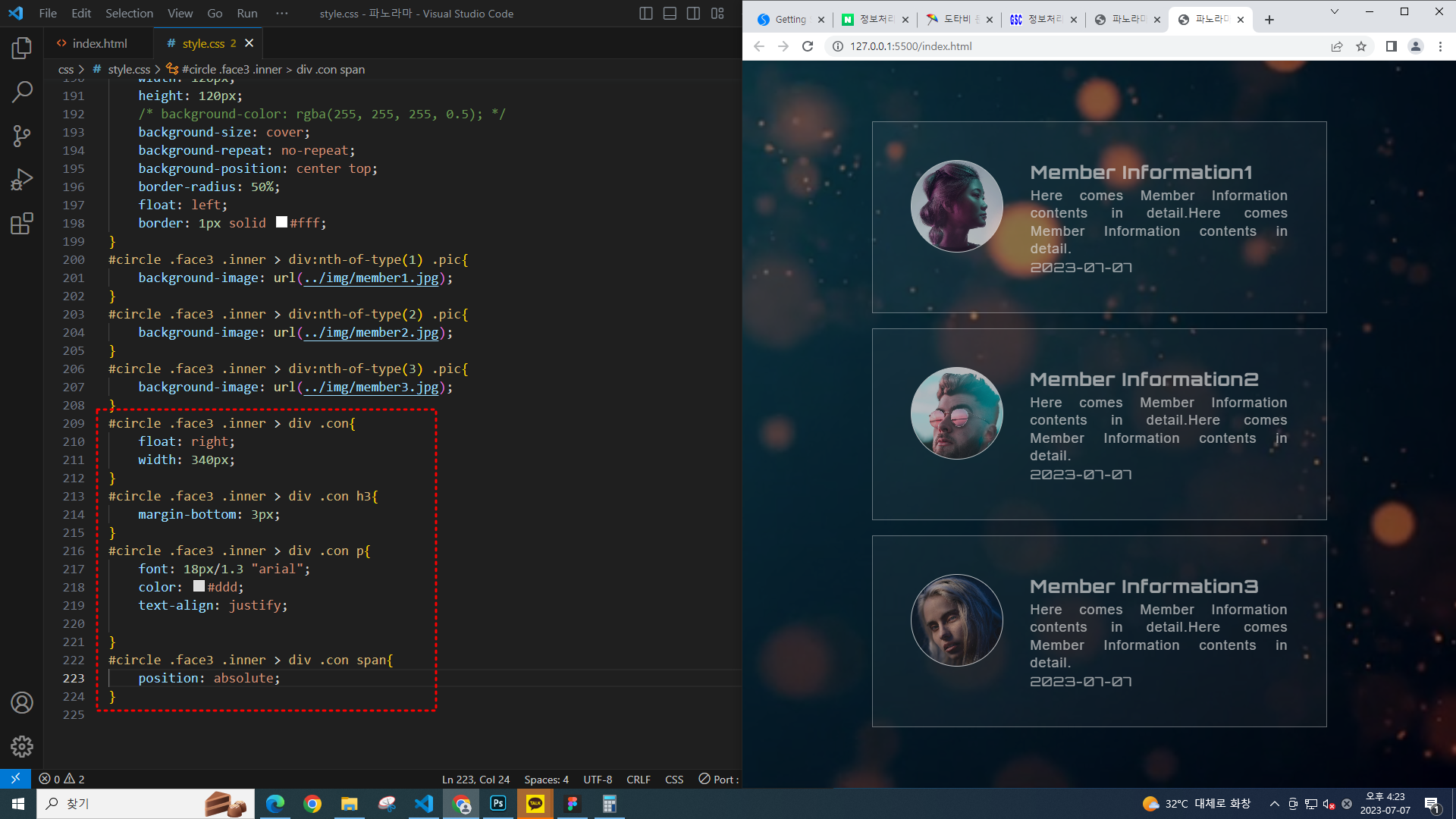Image resolution: width=1456 pixels, height=819 pixels.
Task: Open the Run and Debug view
Action: tap(22, 180)
